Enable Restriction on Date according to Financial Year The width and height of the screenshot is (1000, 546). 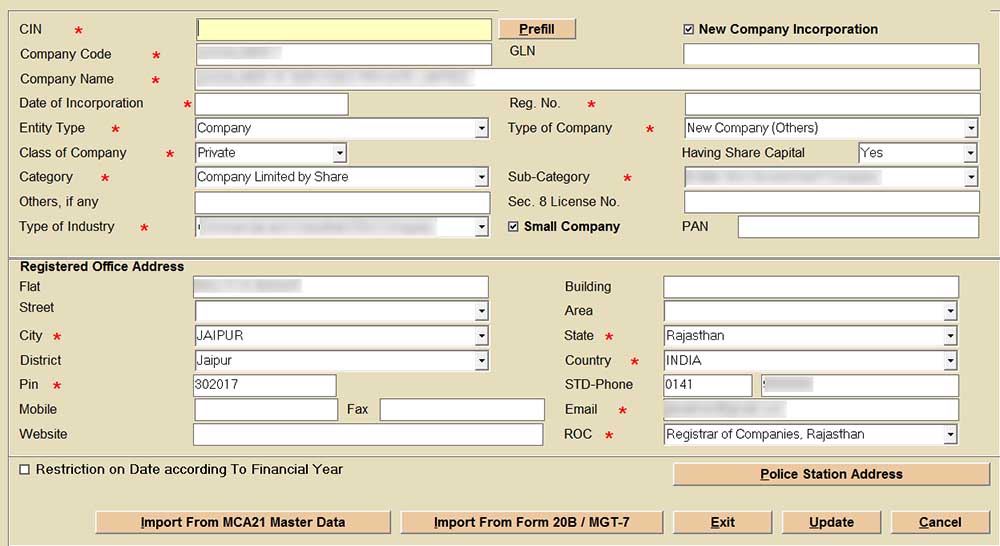(x=25, y=469)
